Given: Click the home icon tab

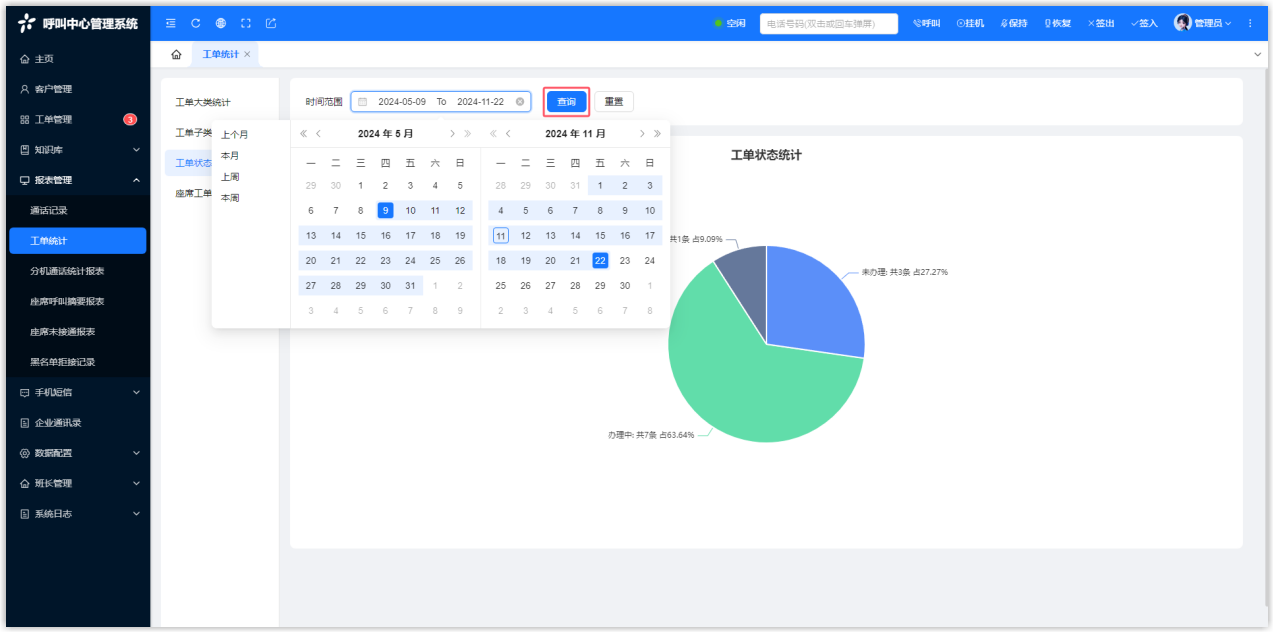Looking at the screenshot, I should pos(176,54).
